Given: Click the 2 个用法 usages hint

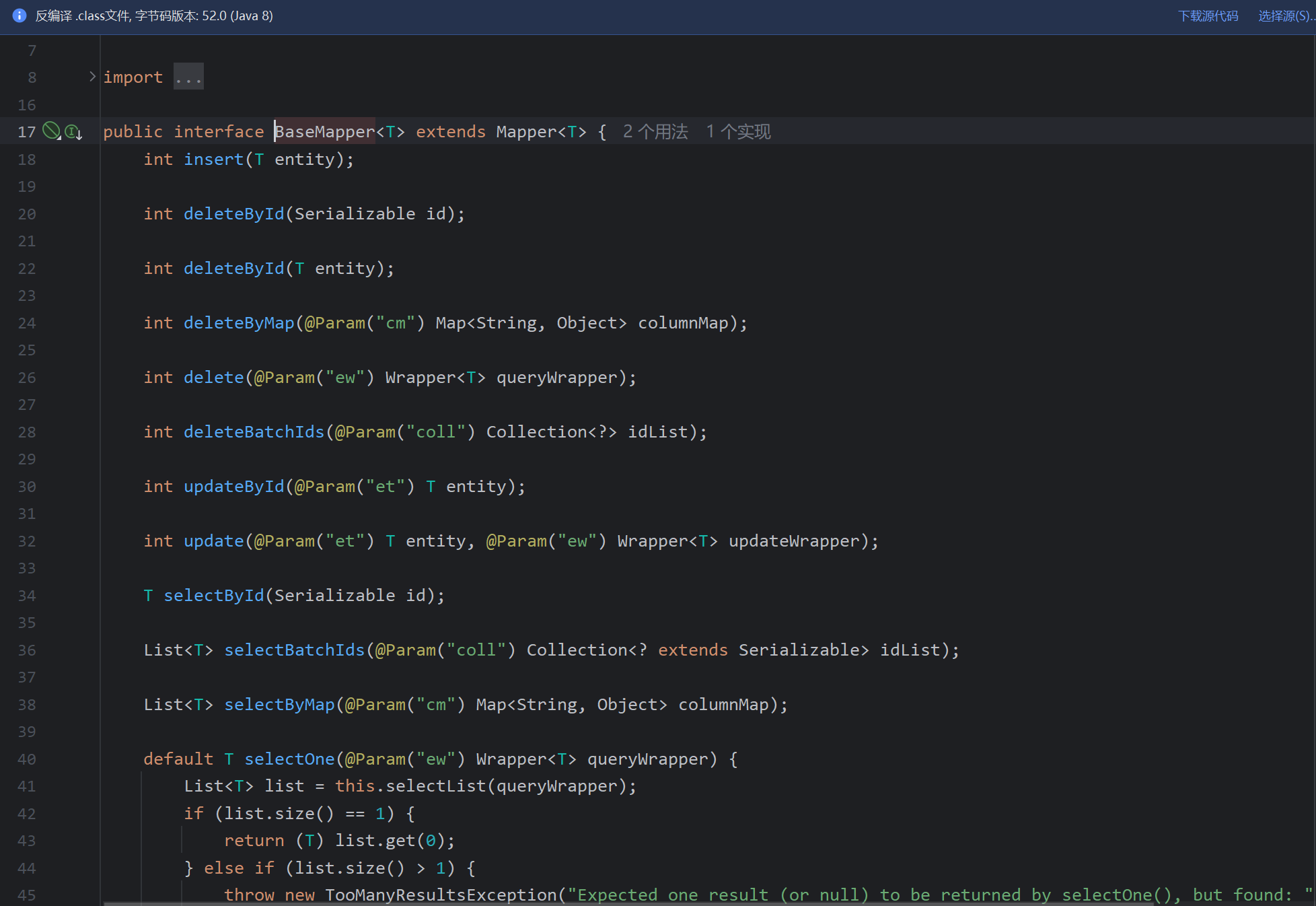Looking at the screenshot, I should (x=655, y=131).
